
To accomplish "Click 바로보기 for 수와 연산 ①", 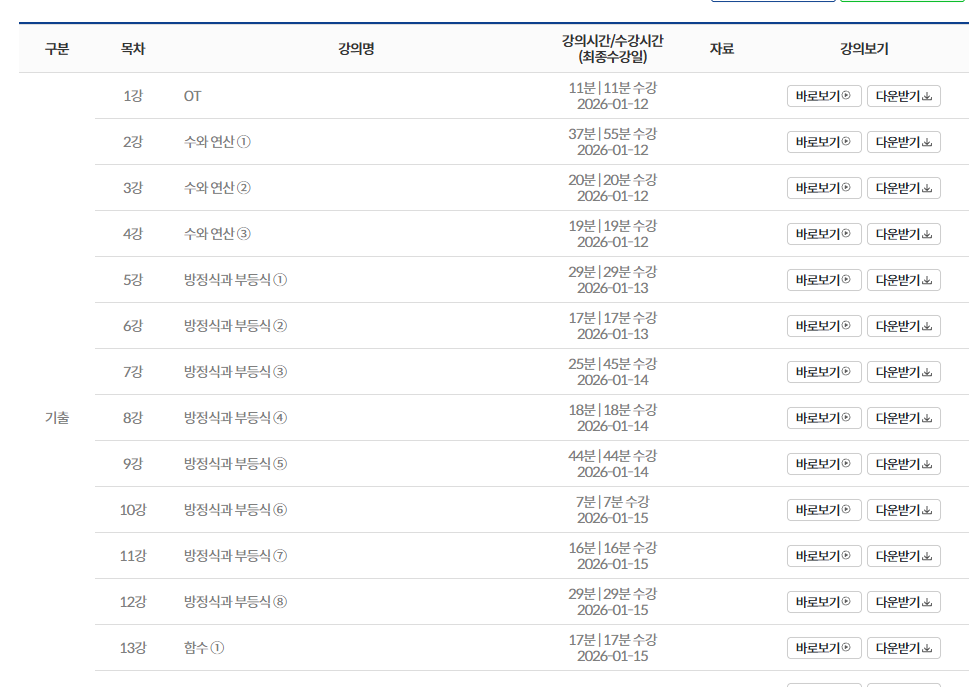I will (x=823, y=142).
